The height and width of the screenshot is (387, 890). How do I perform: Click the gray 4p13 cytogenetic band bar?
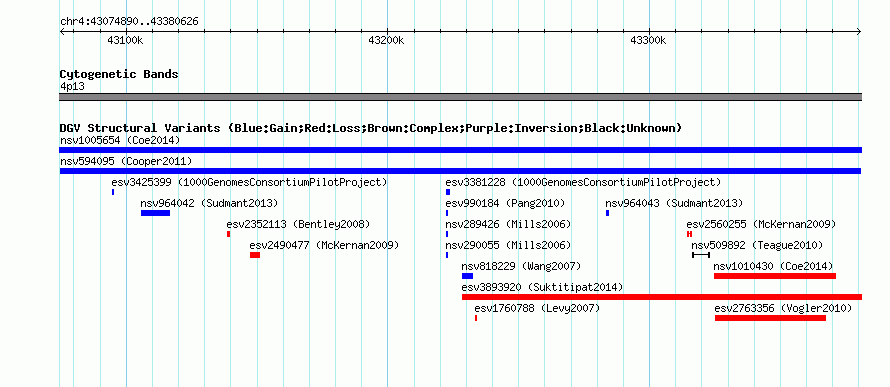[x=460, y=97]
